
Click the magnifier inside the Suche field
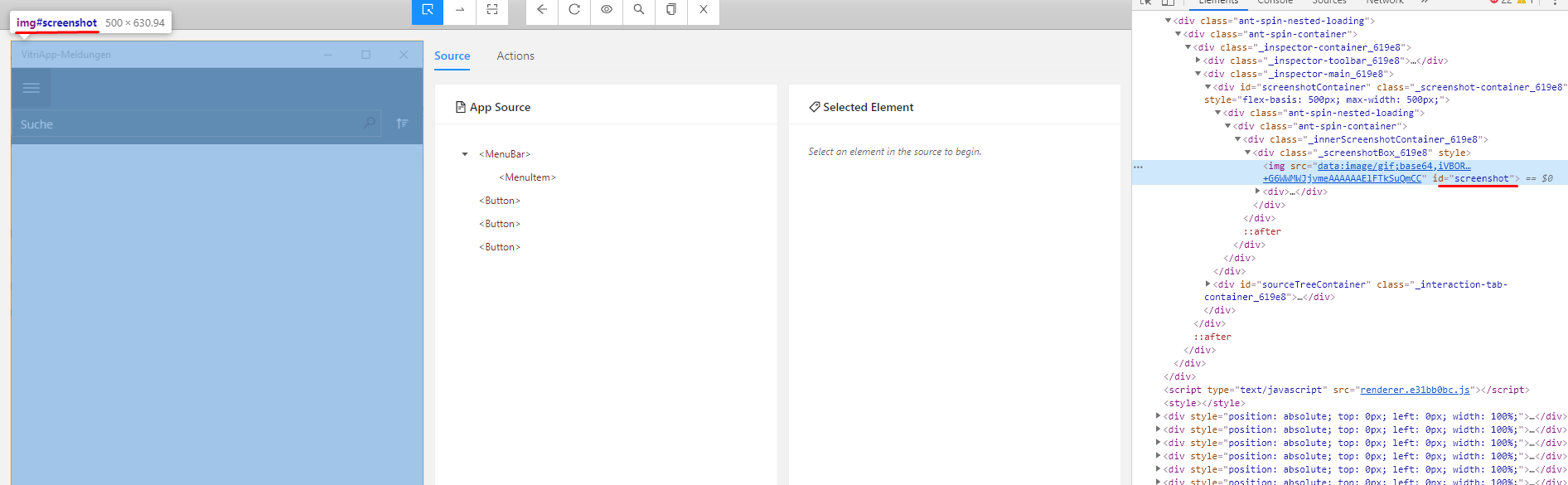click(370, 123)
